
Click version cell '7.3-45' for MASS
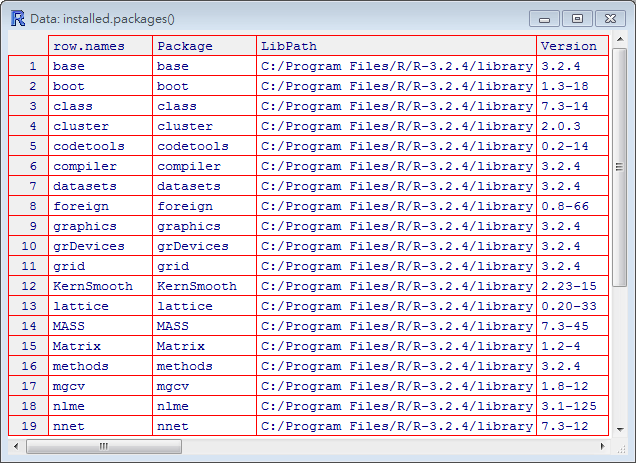(x=572, y=326)
